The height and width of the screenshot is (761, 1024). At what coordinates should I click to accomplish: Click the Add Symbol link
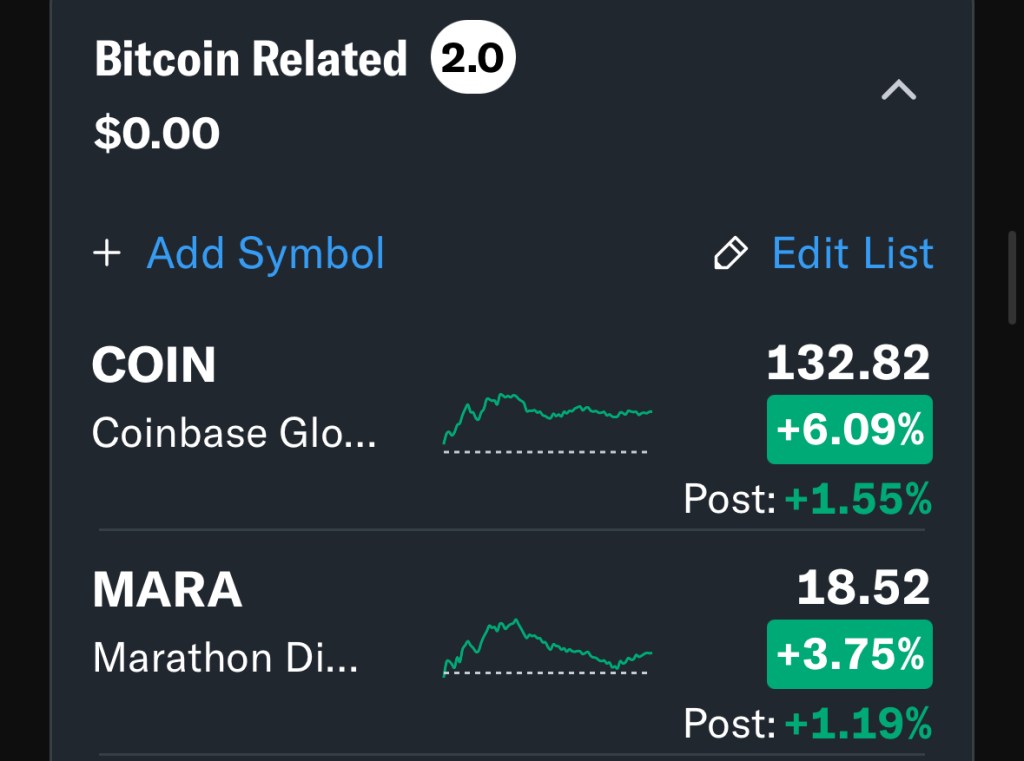click(265, 254)
